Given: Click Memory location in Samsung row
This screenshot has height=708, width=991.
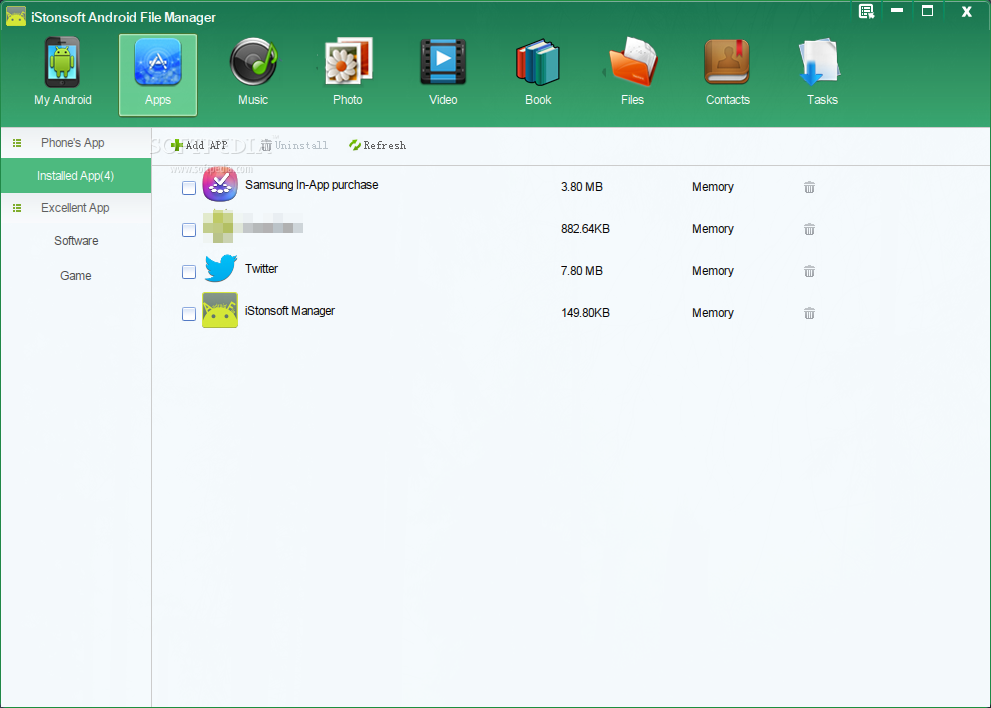Looking at the screenshot, I should 712,187.
